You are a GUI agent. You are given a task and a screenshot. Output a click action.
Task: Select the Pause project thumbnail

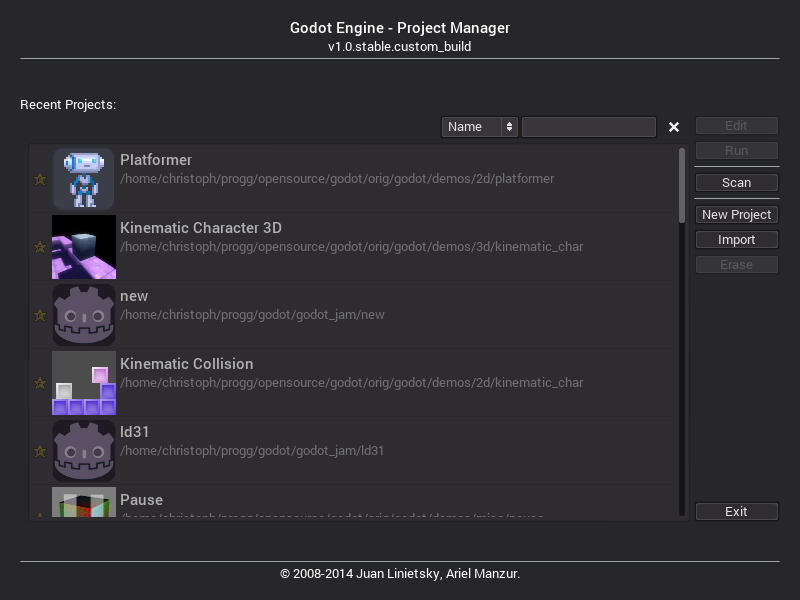[84, 502]
